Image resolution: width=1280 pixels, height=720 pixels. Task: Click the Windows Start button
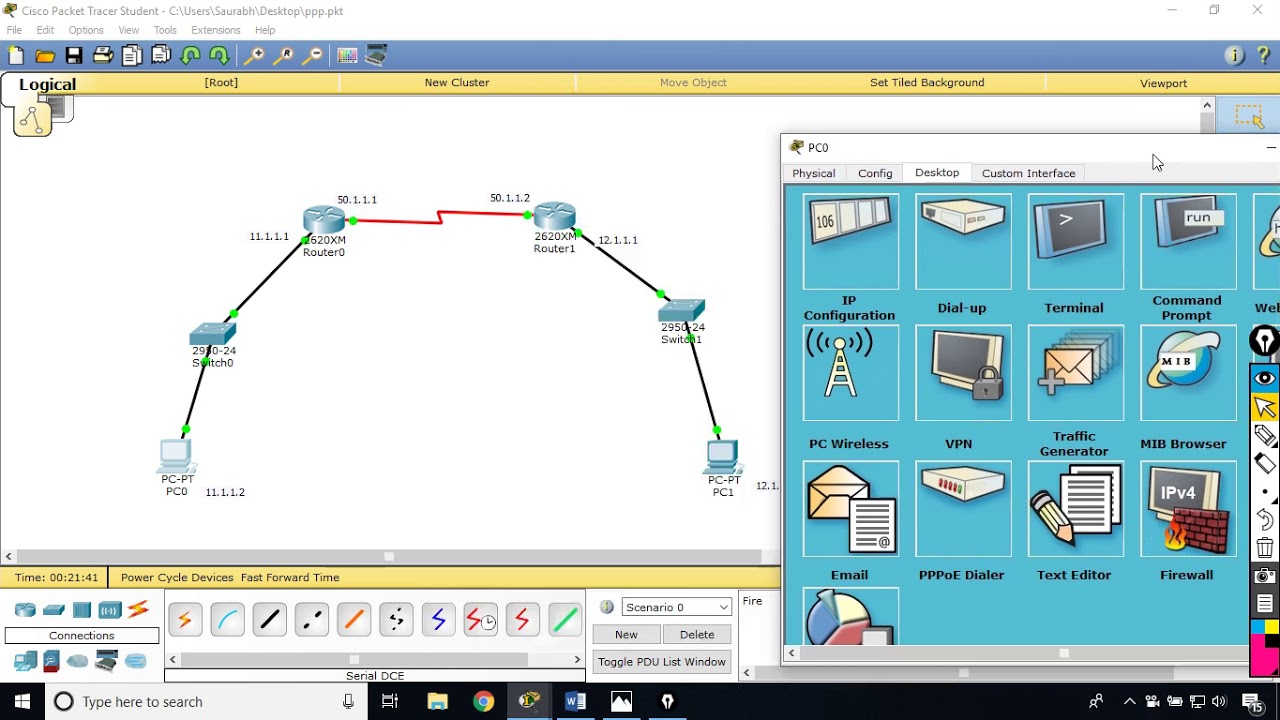(x=22, y=701)
